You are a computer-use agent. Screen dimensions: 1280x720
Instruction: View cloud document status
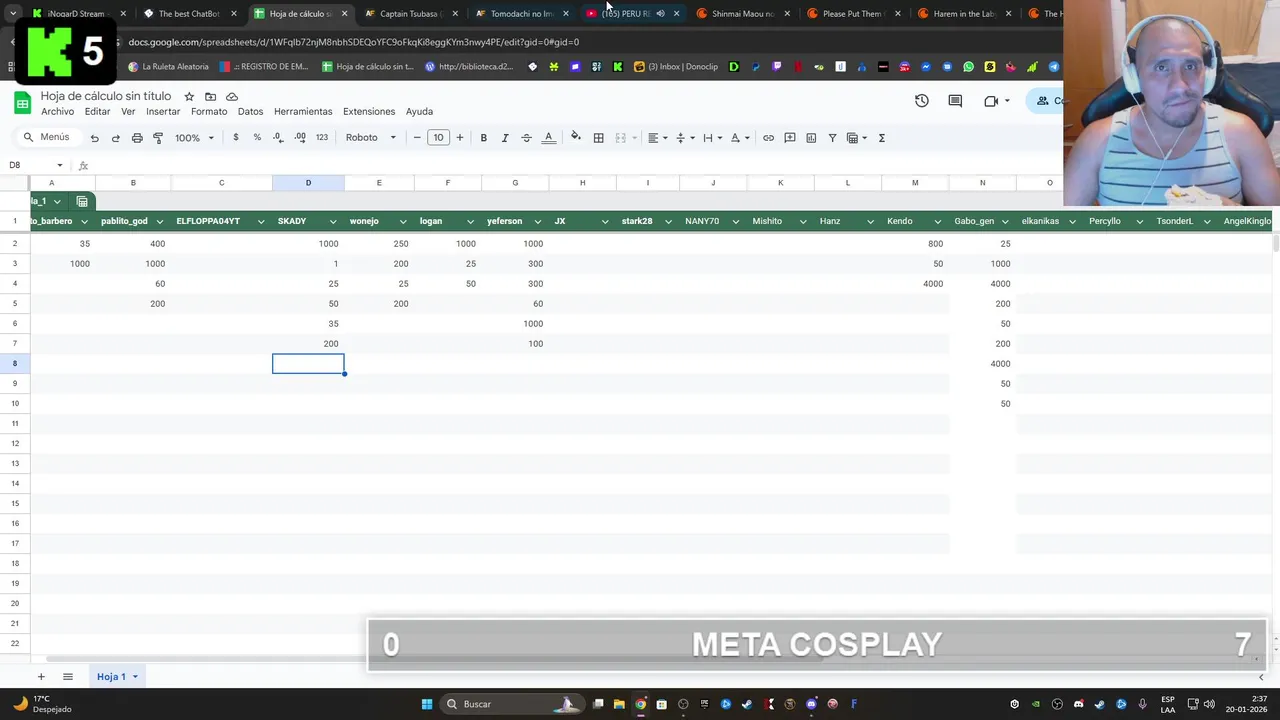coord(232,97)
